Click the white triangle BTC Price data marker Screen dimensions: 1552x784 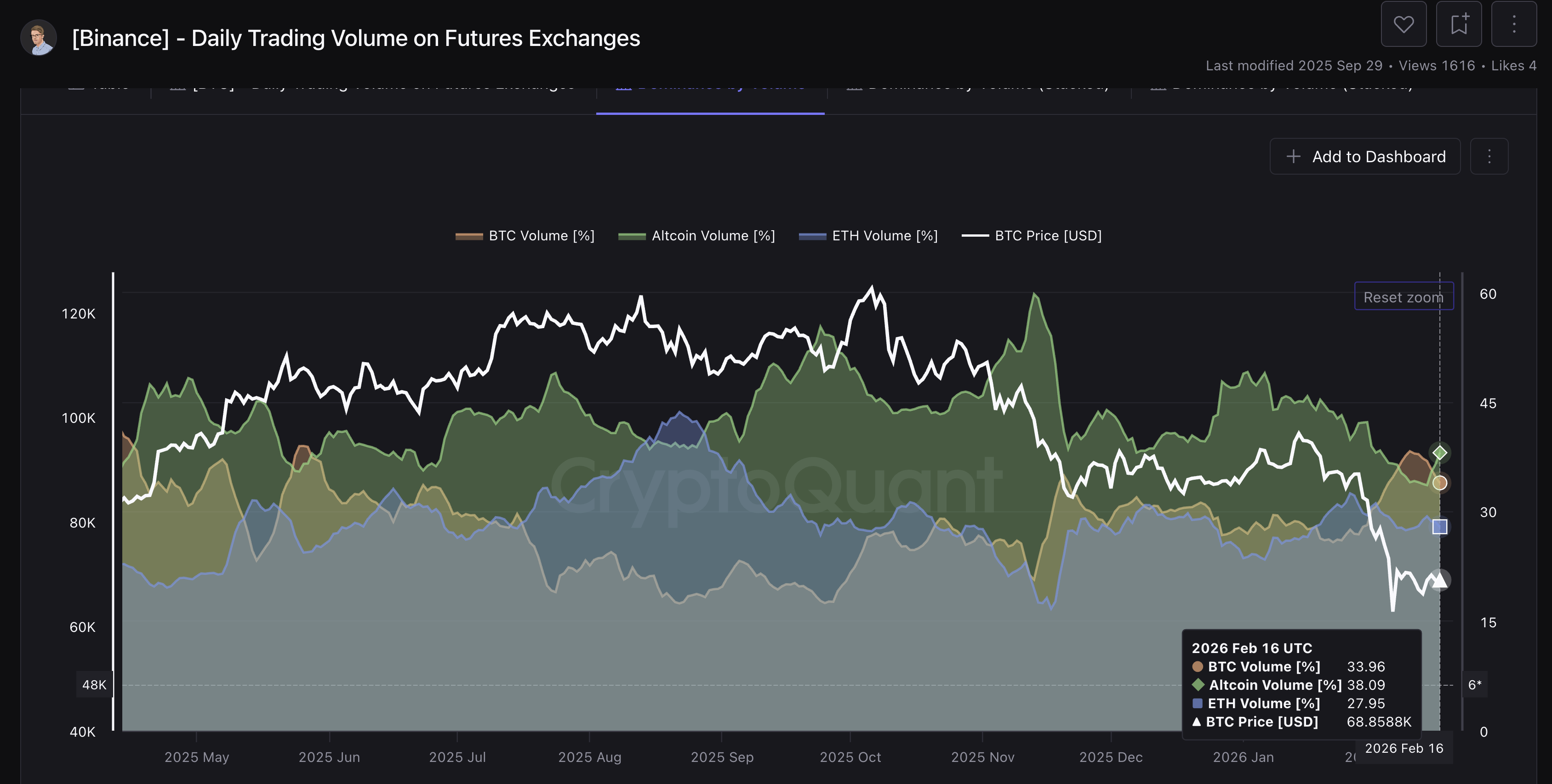coord(1439,580)
